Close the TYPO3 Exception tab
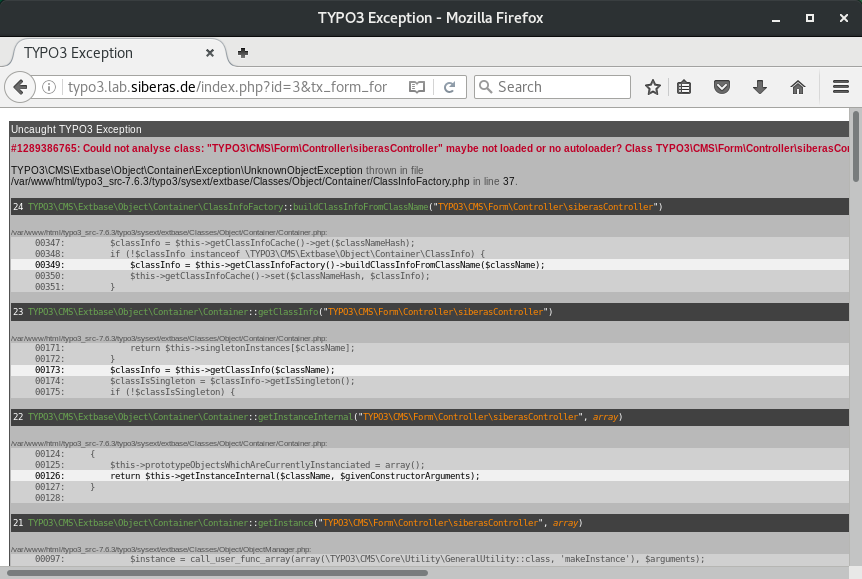The image size is (862, 579). click(210, 53)
